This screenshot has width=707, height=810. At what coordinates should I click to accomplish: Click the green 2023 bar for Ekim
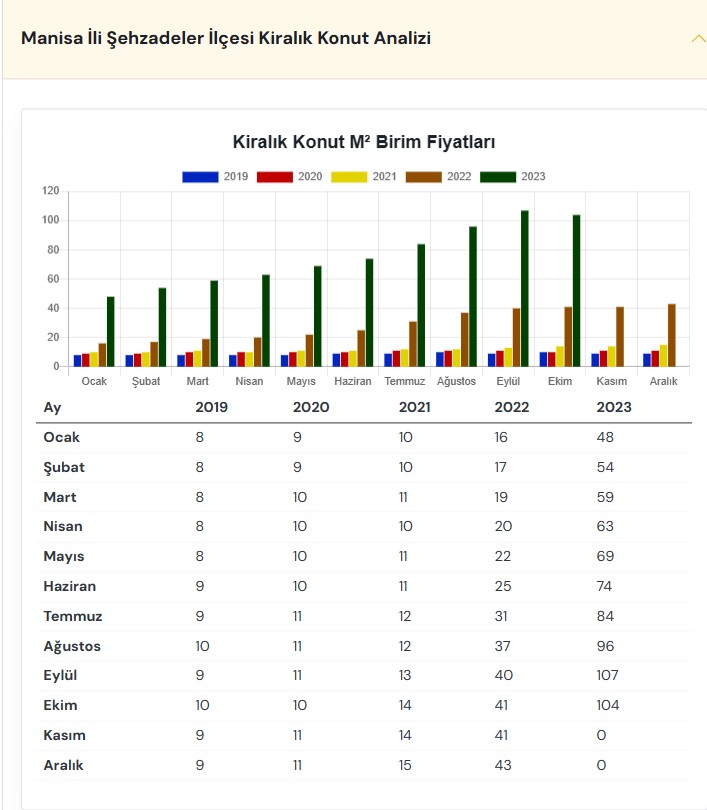(x=576, y=291)
